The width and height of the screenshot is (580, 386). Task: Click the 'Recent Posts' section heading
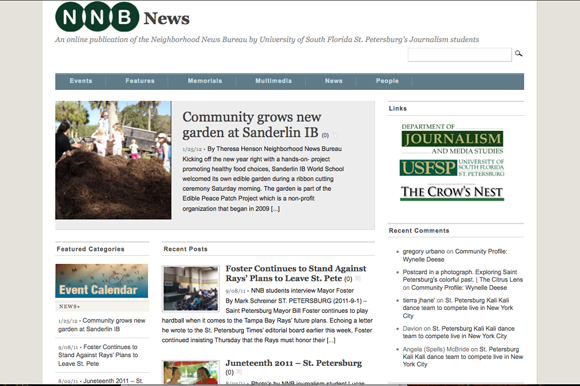(185, 249)
